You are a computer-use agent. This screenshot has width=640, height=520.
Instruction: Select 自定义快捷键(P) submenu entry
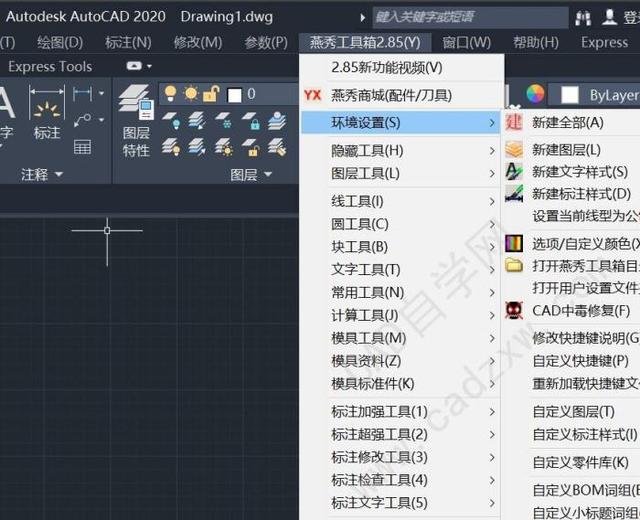pyautogui.click(x=580, y=361)
